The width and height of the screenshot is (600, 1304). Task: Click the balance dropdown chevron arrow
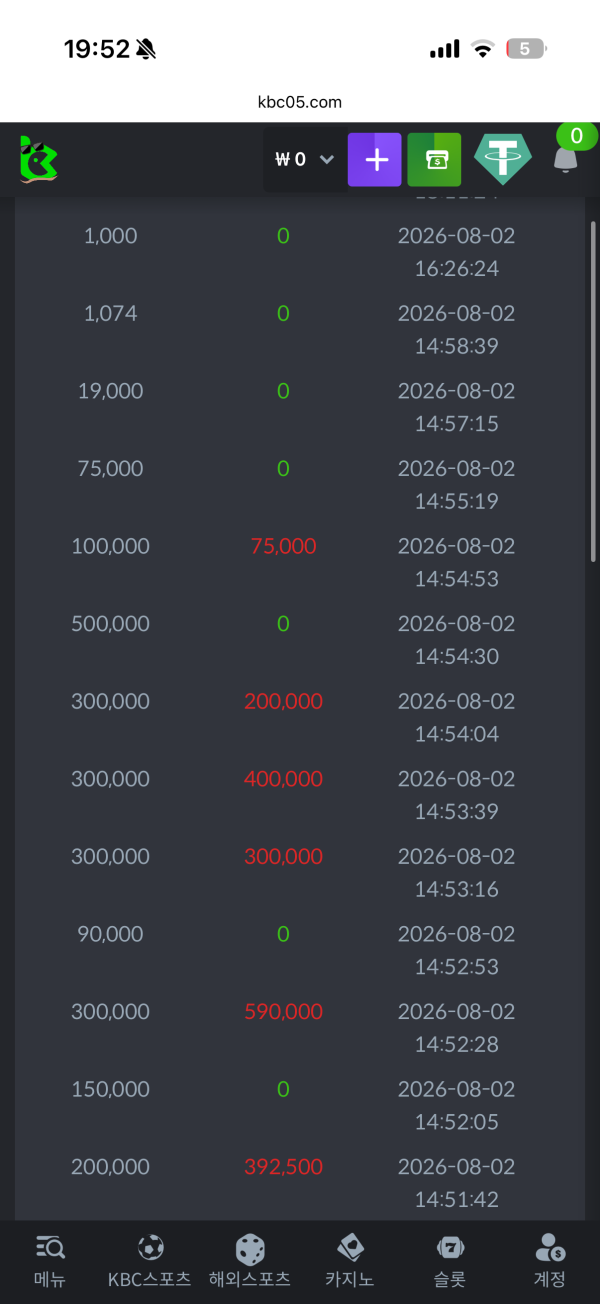click(x=326, y=160)
